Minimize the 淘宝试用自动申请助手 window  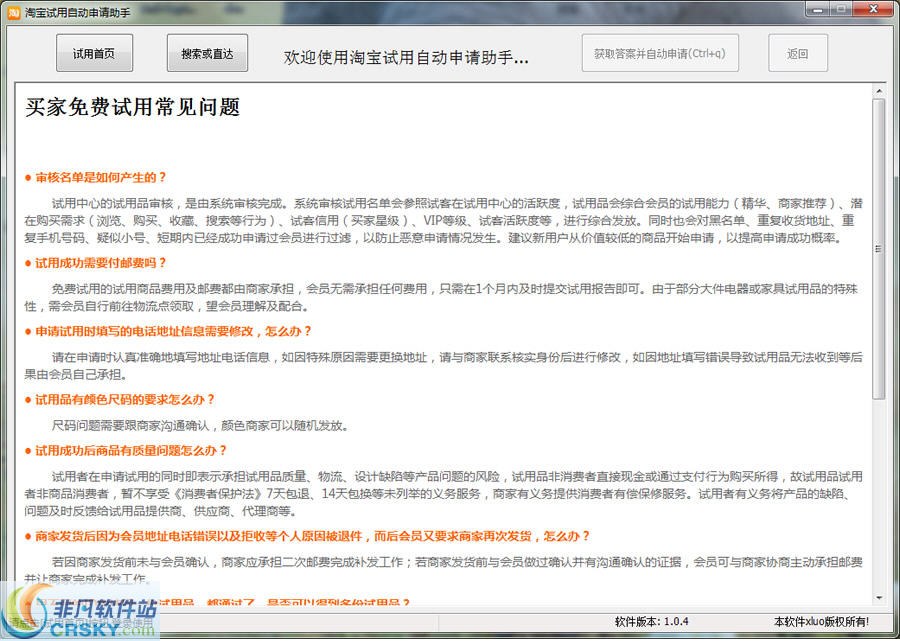817,9
